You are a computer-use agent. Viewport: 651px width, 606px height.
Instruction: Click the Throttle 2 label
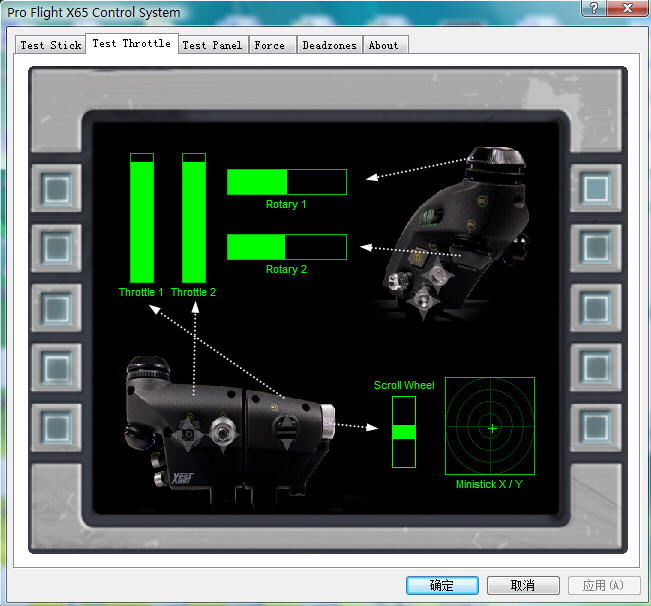coord(193,292)
